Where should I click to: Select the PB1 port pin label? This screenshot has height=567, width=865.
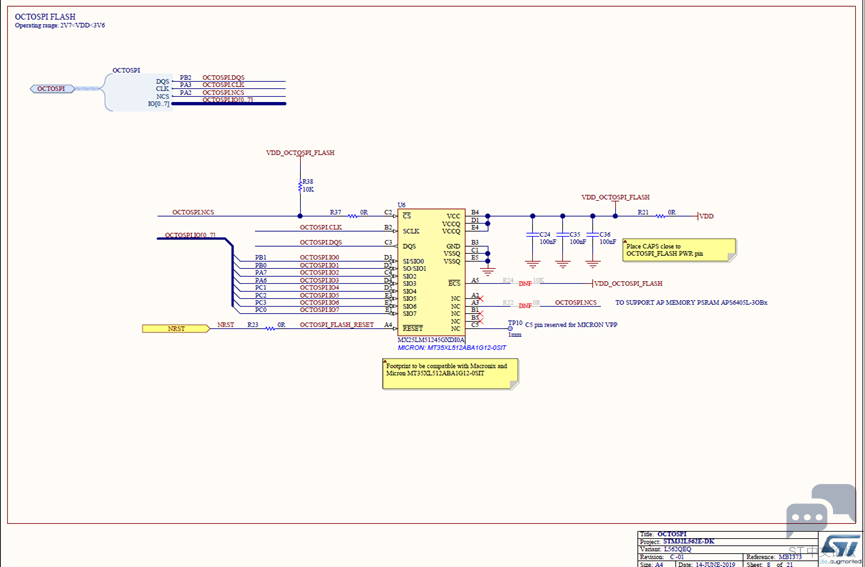[x=261, y=258]
